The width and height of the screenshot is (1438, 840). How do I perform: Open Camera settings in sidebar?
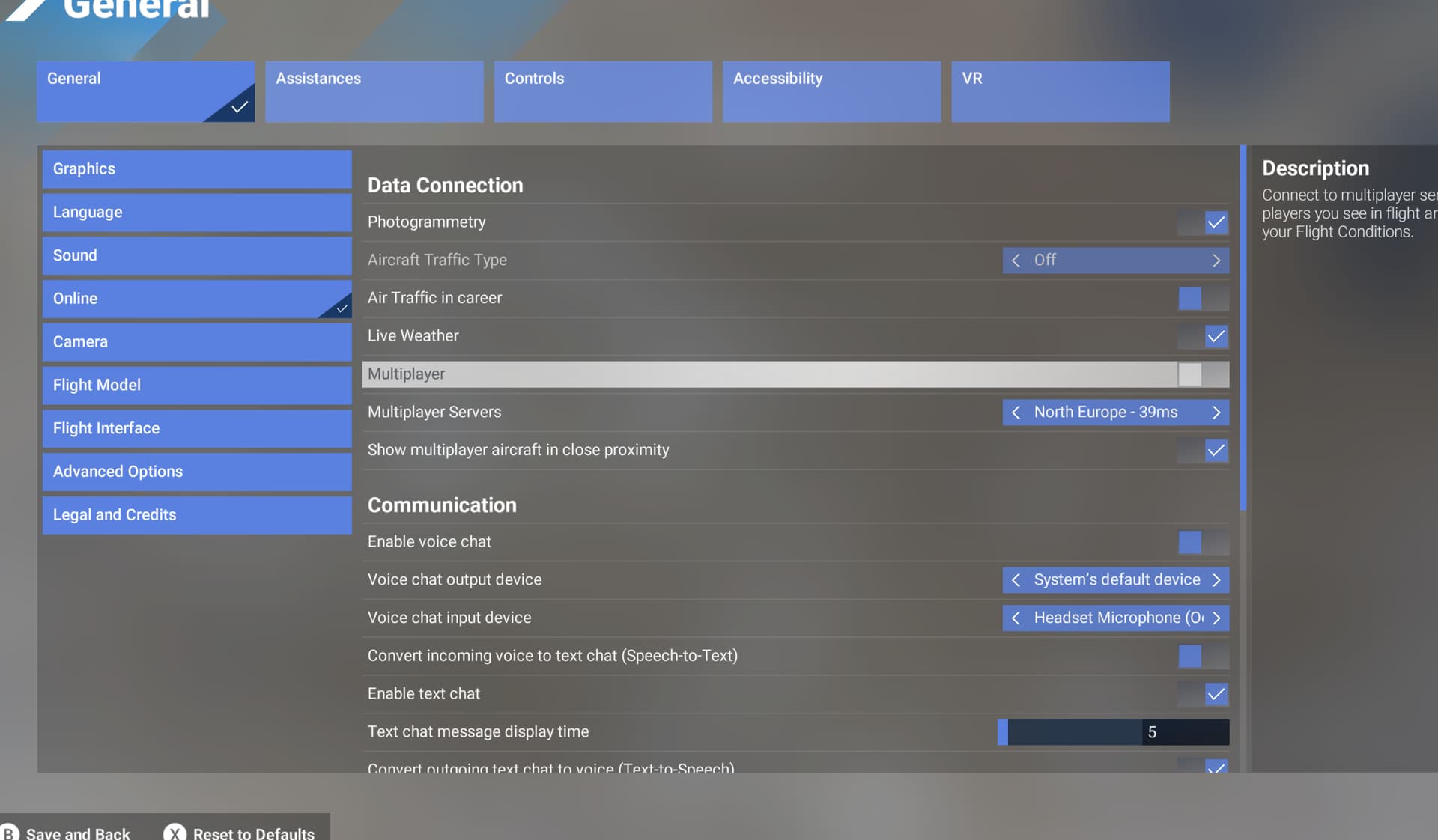point(197,342)
